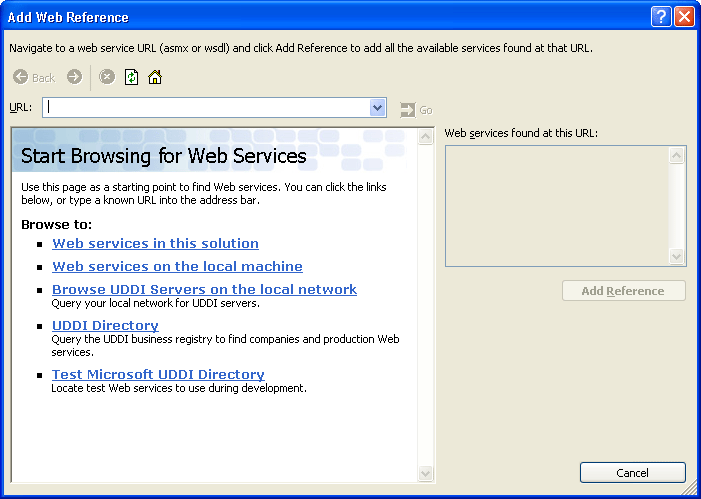The width and height of the screenshot is (701, 499).
Task: Open the Test Microsoft UDDI Directory link
Action: point(158,374)
